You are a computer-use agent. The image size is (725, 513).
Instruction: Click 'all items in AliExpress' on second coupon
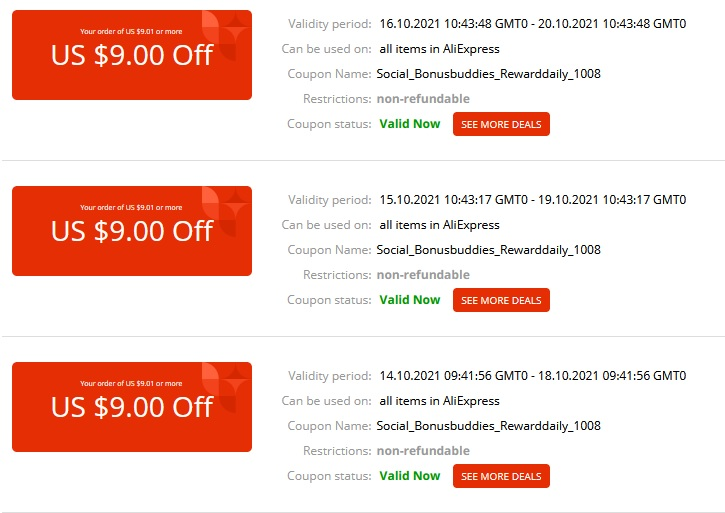439,225
